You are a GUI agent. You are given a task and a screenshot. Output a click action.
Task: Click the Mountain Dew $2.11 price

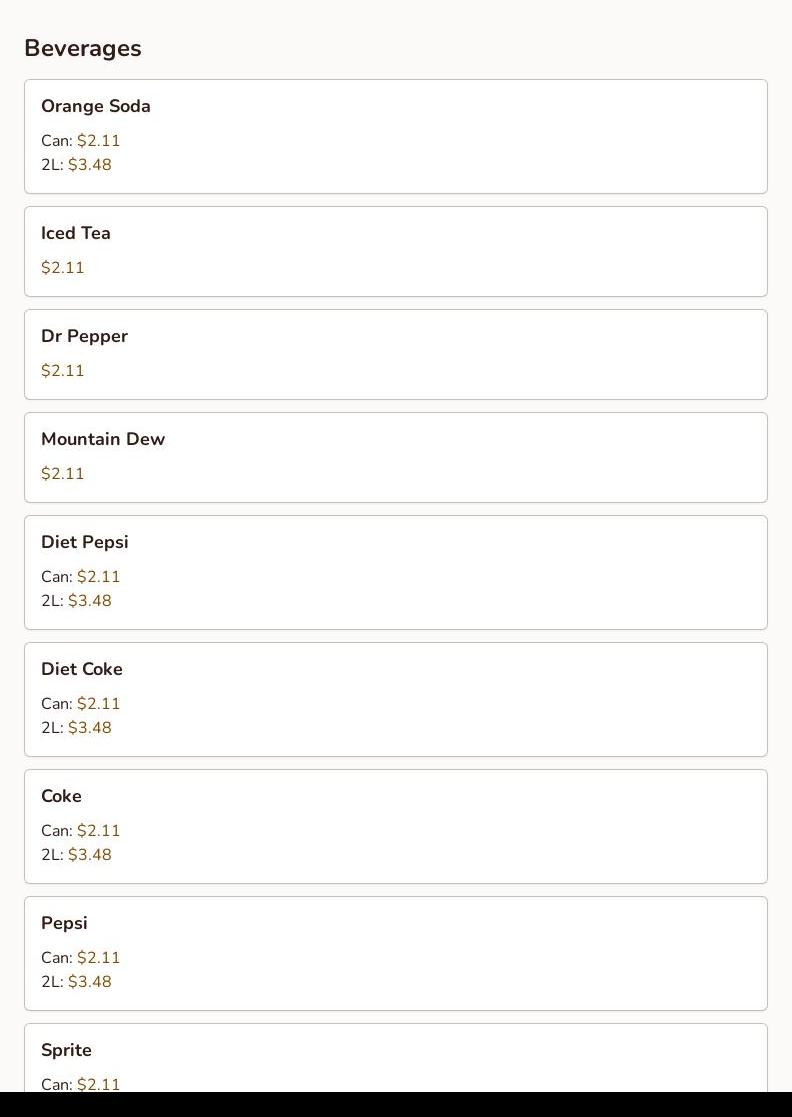coord(63,473)
